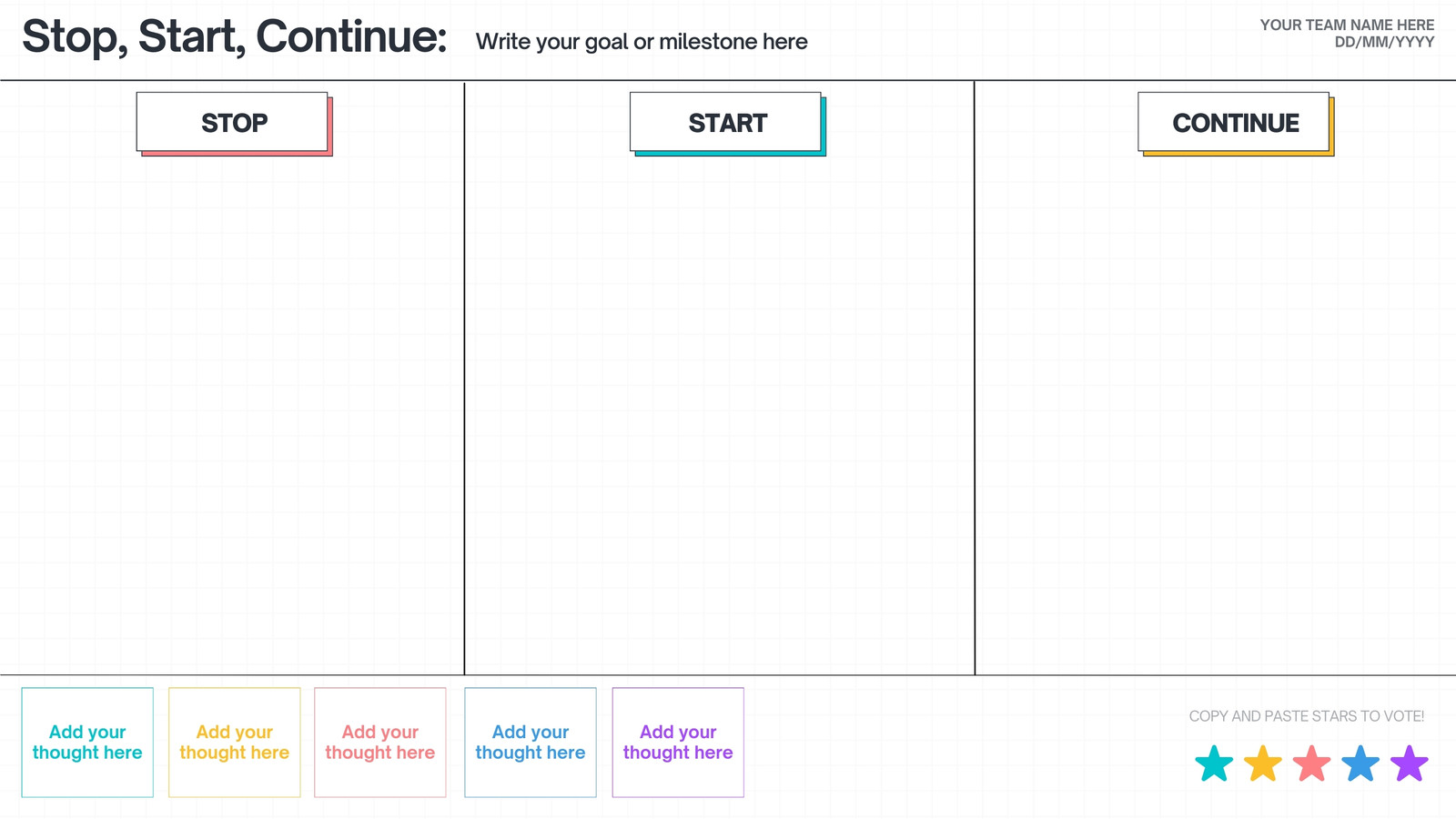Select the pink 'Add your thought here' note
Viewport: 1456px width, 819px height.
tap(380, 743)
